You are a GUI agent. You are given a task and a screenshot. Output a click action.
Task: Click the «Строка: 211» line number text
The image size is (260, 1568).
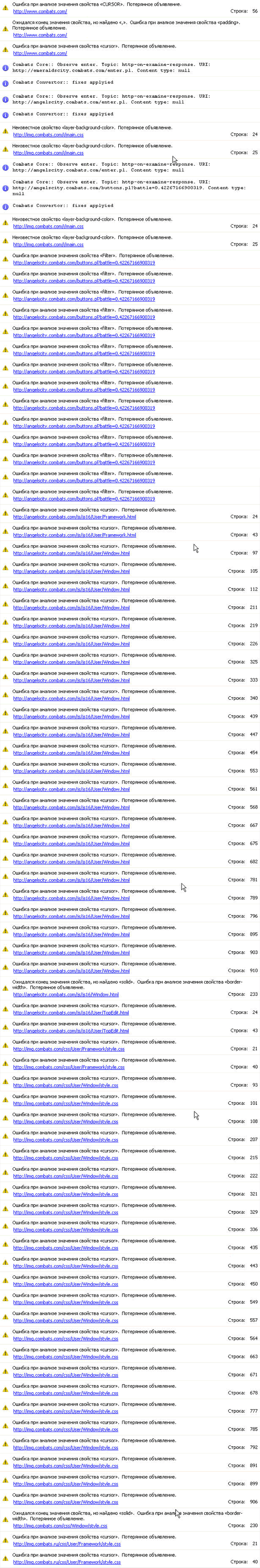point(243,607)
